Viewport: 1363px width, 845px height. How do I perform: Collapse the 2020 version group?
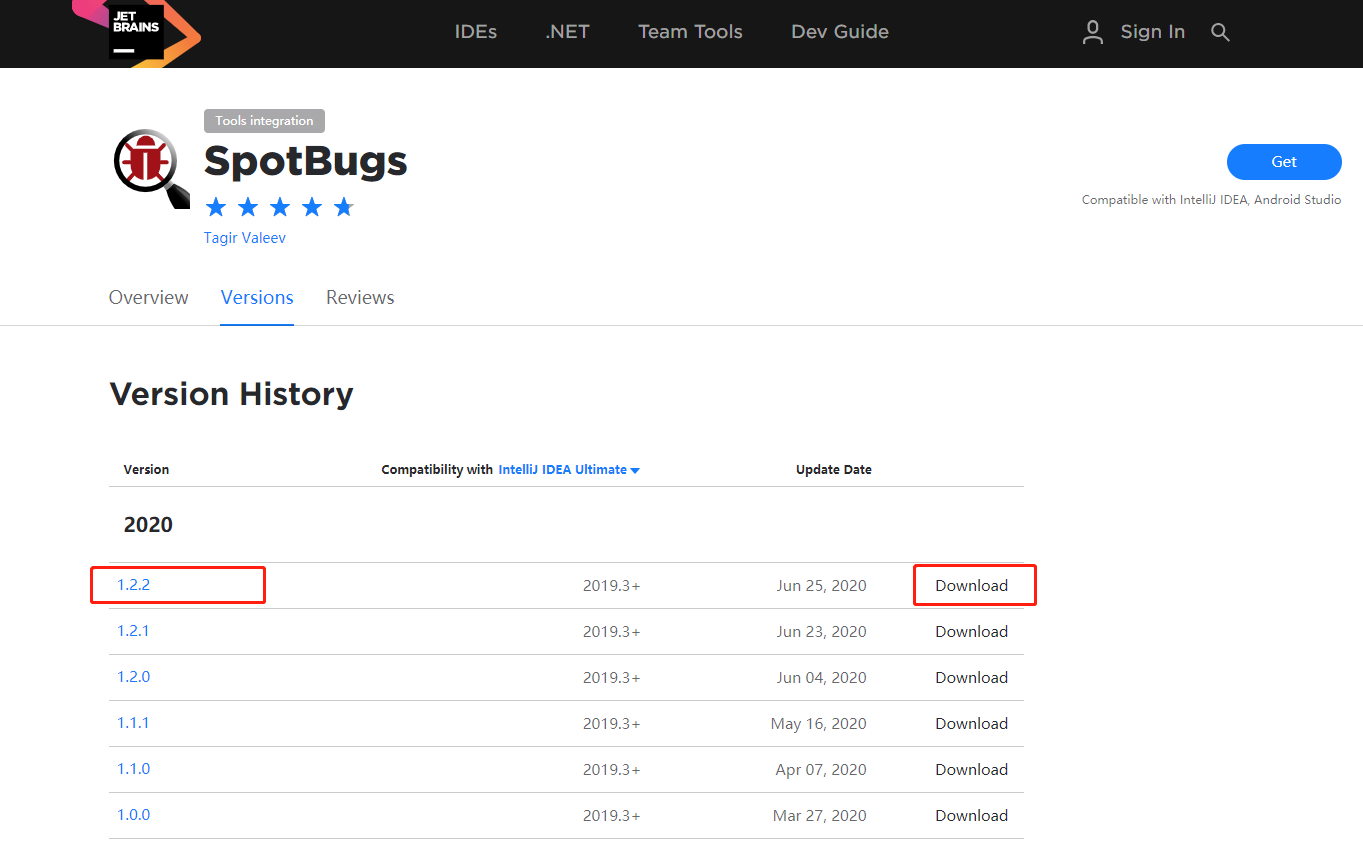click(x=147, y=523)
